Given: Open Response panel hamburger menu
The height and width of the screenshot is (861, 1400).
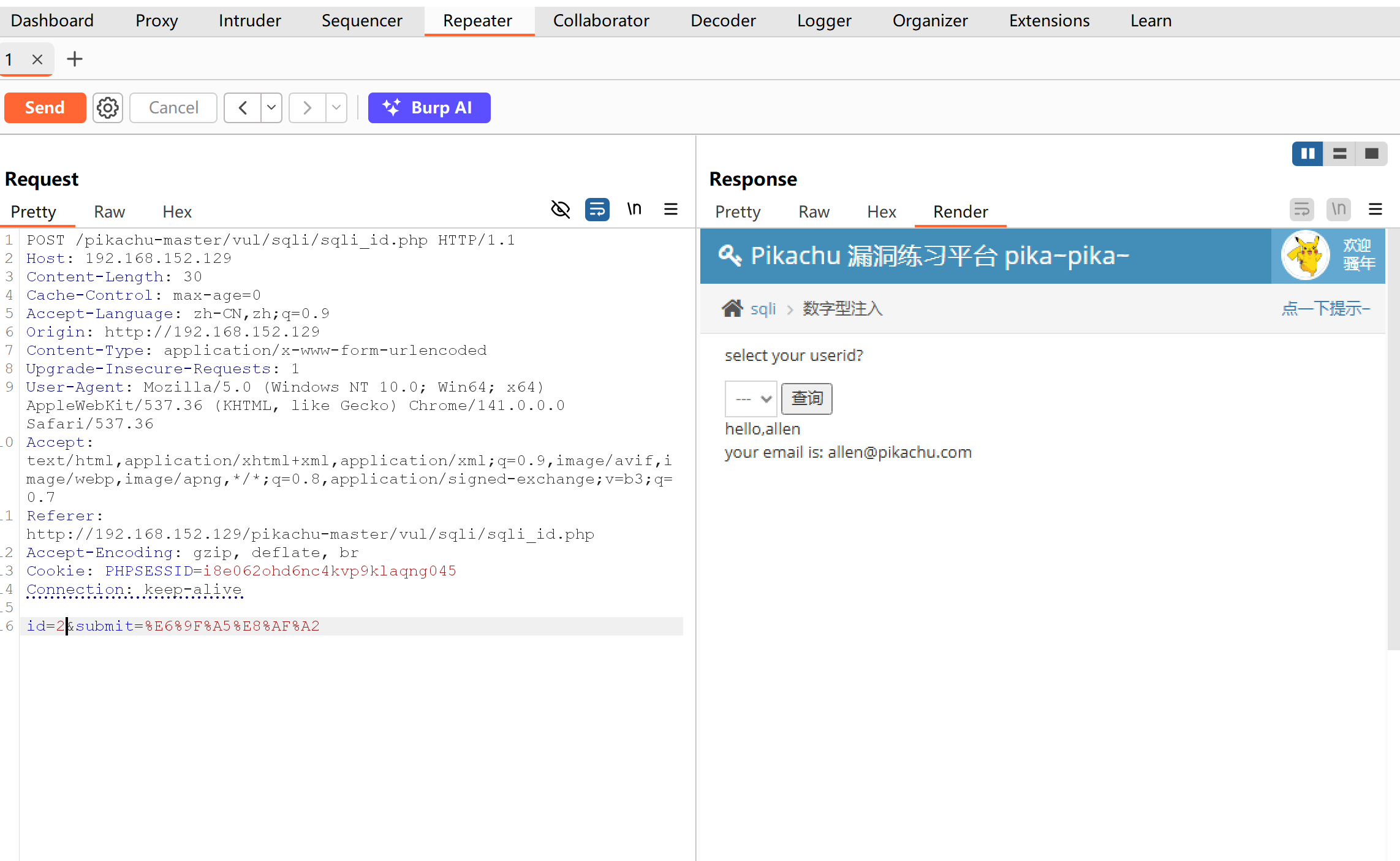Looking at the screenshot, I should point(1375,210).
